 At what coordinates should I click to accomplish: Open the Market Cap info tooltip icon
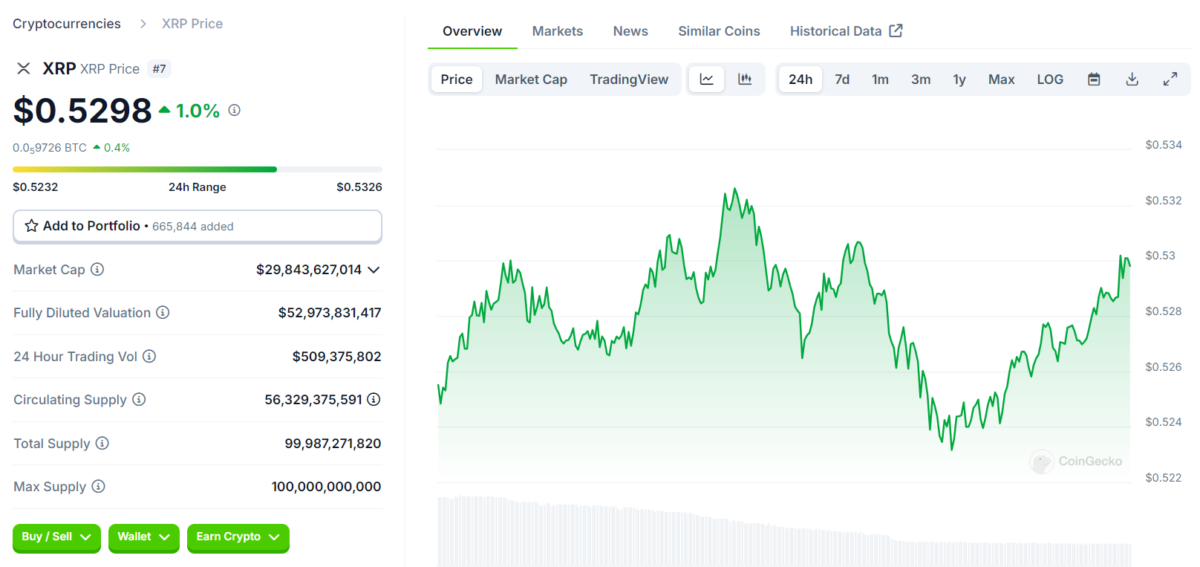click(x=97, y=269)
